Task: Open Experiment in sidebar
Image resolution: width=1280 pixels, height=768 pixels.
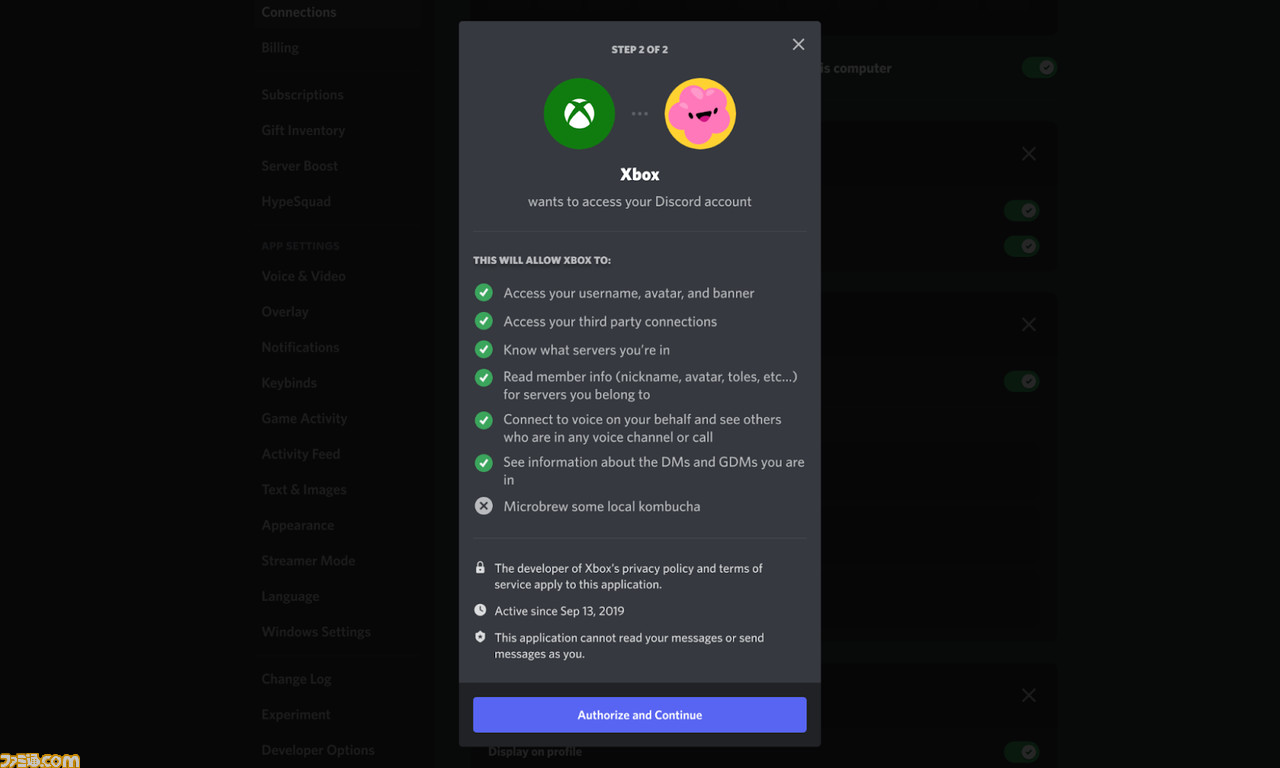Action: [296, 714]
